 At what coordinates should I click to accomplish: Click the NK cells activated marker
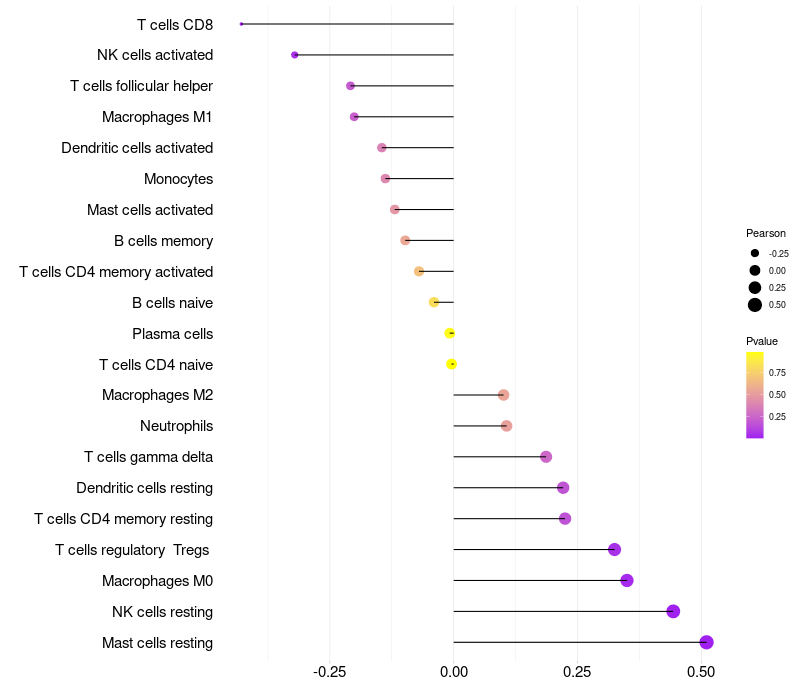tap(294, 55)
